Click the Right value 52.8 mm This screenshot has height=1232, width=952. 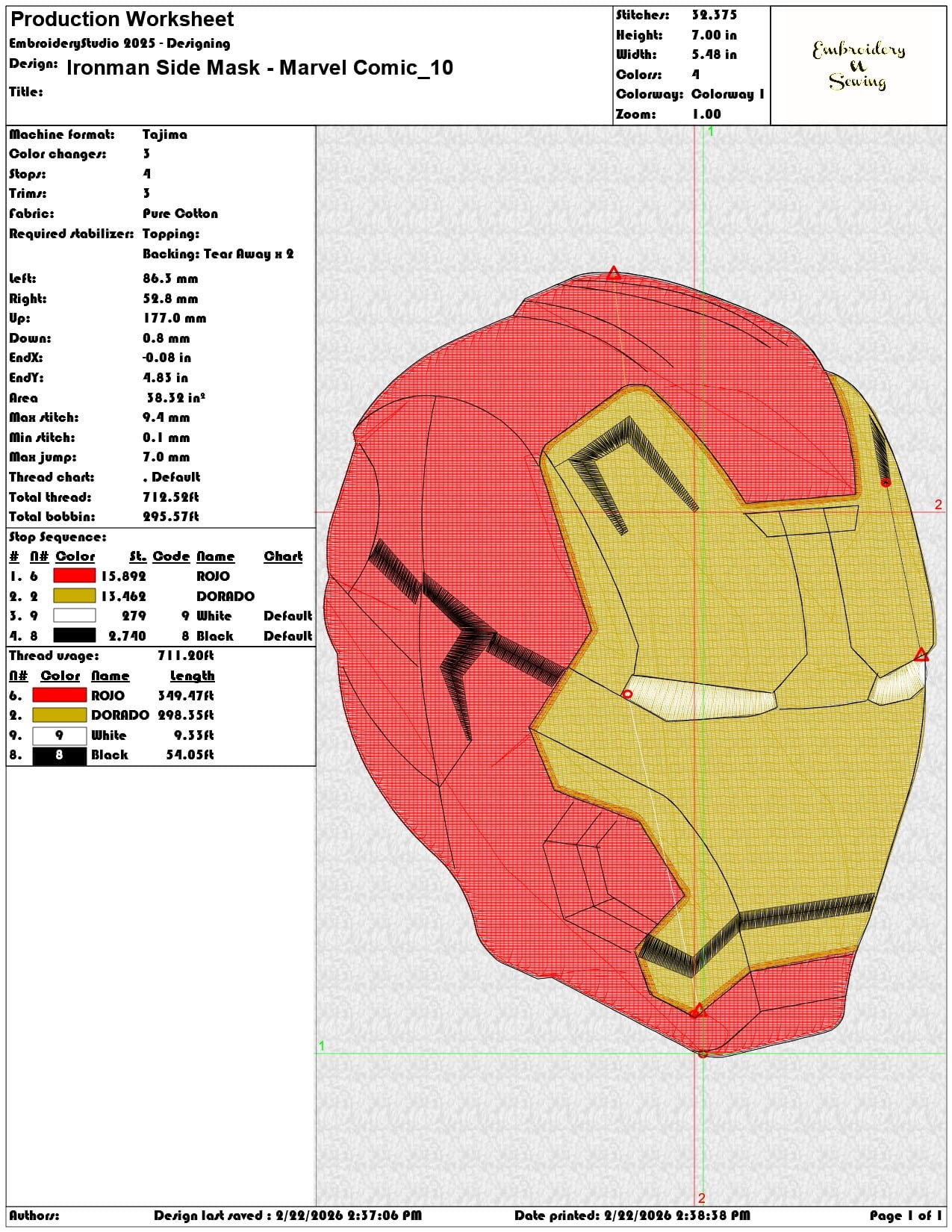[170, 299]
